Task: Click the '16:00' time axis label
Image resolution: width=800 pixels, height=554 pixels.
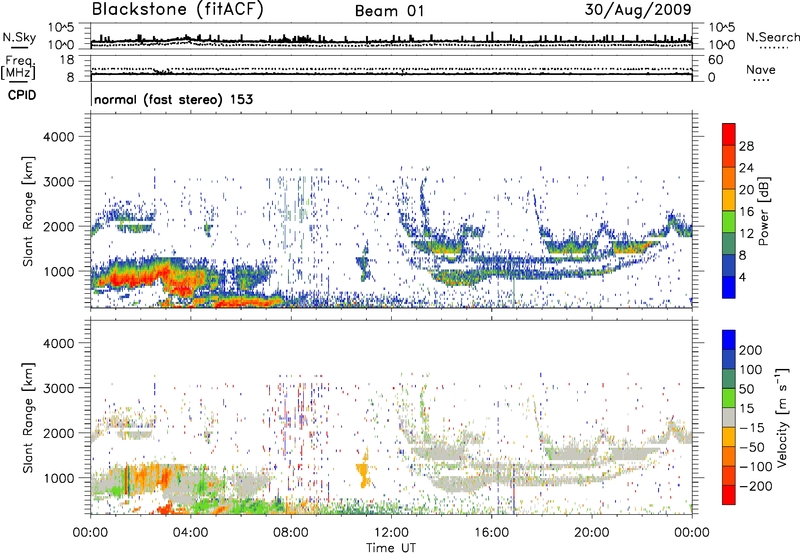Action: 491,532
